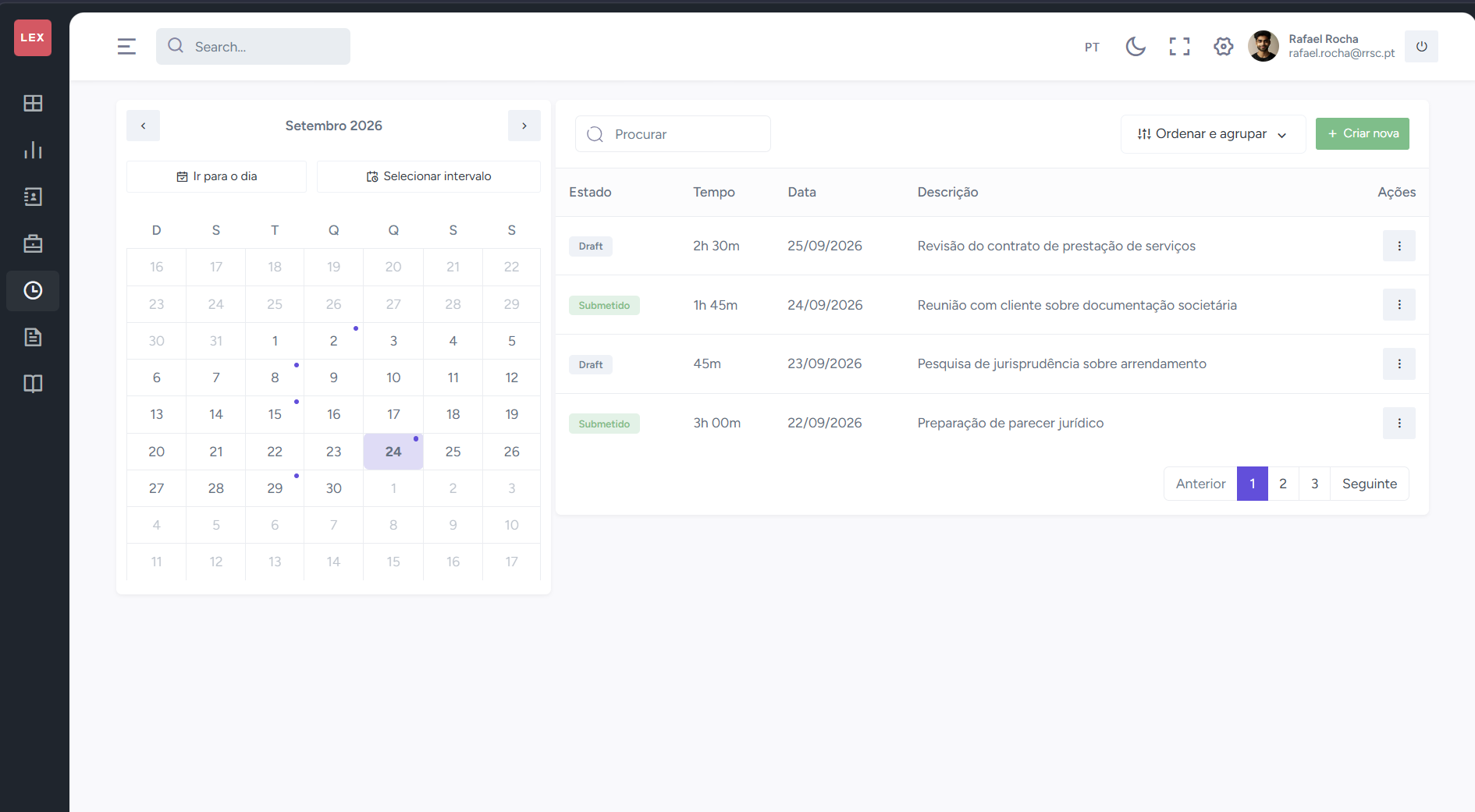1475x812 pixels.
Task: Click the settings gear icon in header
Action: pos(1223,47)
